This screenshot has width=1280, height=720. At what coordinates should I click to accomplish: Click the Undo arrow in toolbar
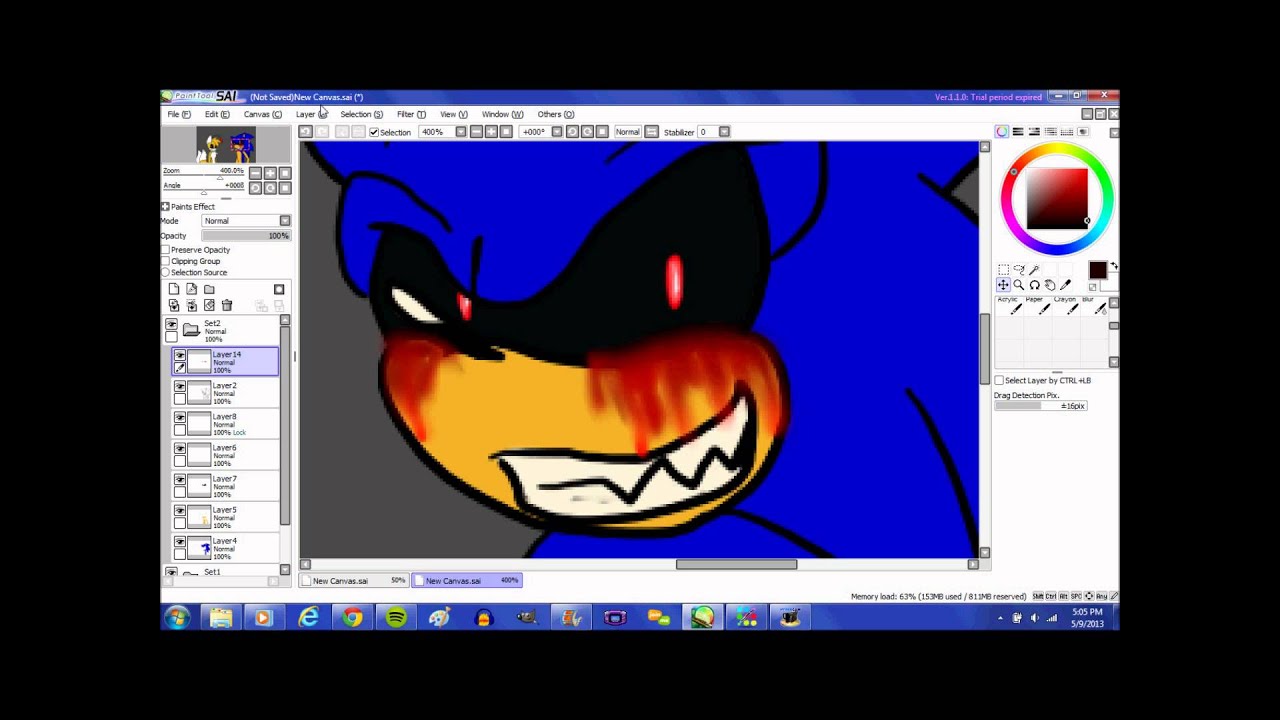(305, 132)
